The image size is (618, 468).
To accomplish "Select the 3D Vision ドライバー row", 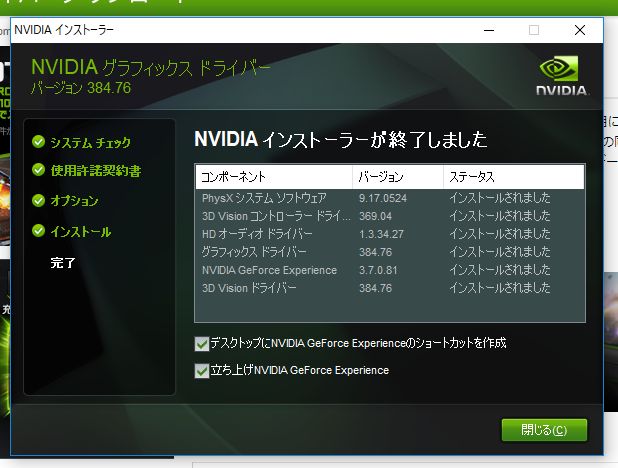I will click(390, 288).
